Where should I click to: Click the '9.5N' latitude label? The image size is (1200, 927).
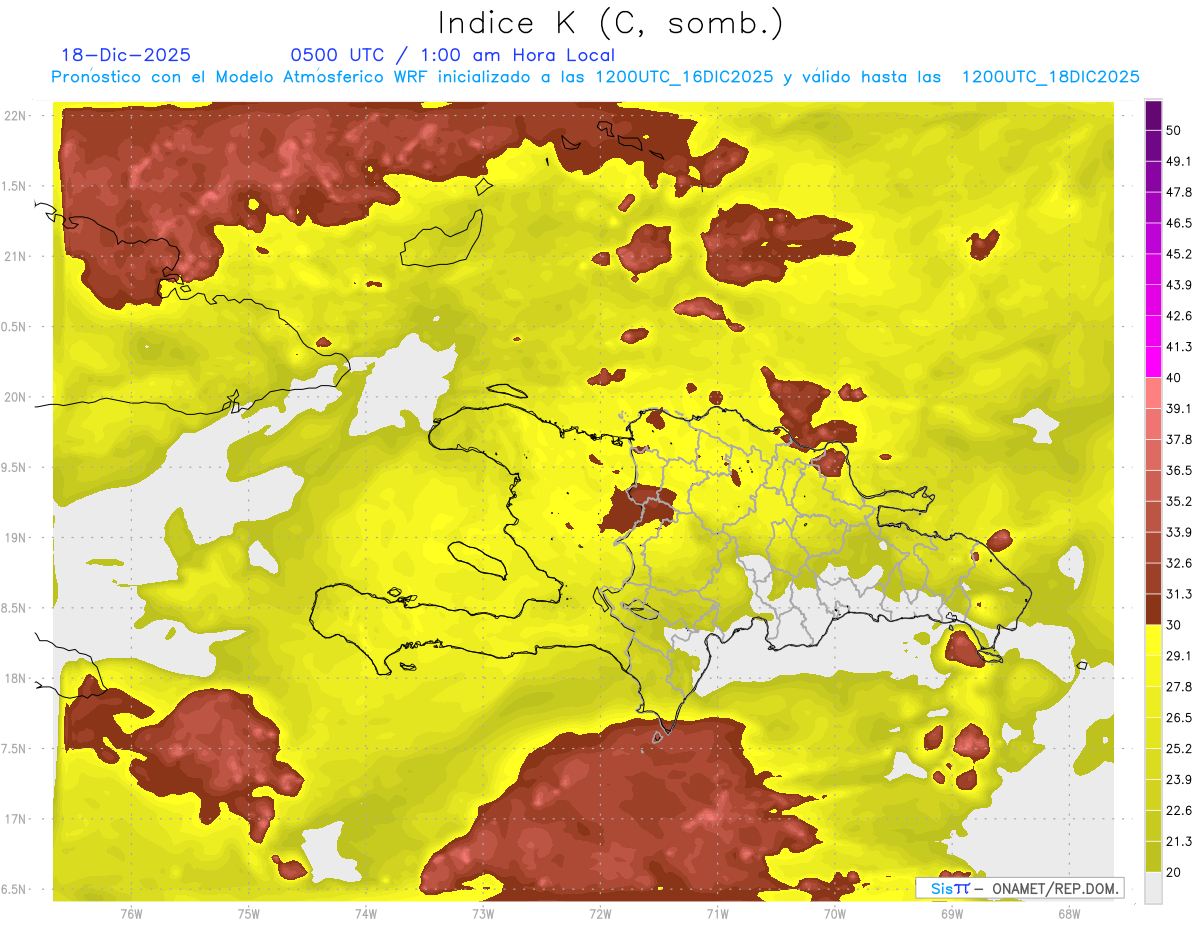[x=14, y=467]
